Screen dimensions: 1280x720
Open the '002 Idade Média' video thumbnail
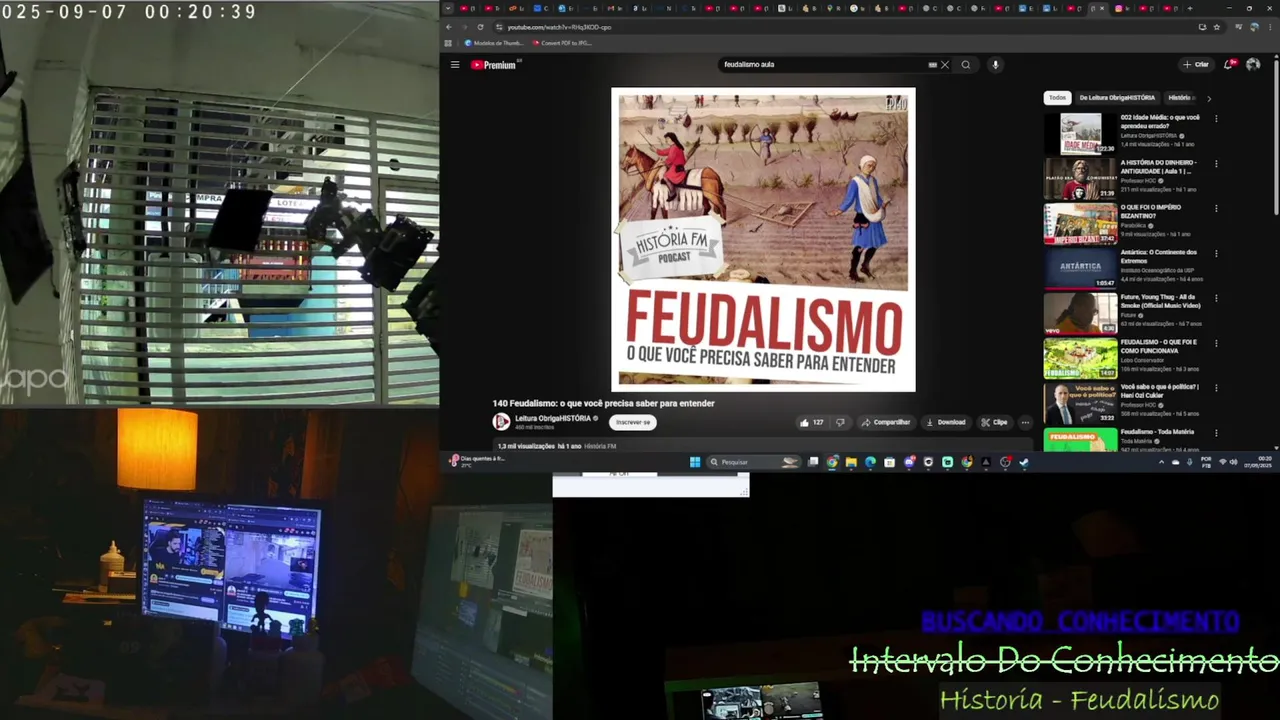tap(1080, 134)
